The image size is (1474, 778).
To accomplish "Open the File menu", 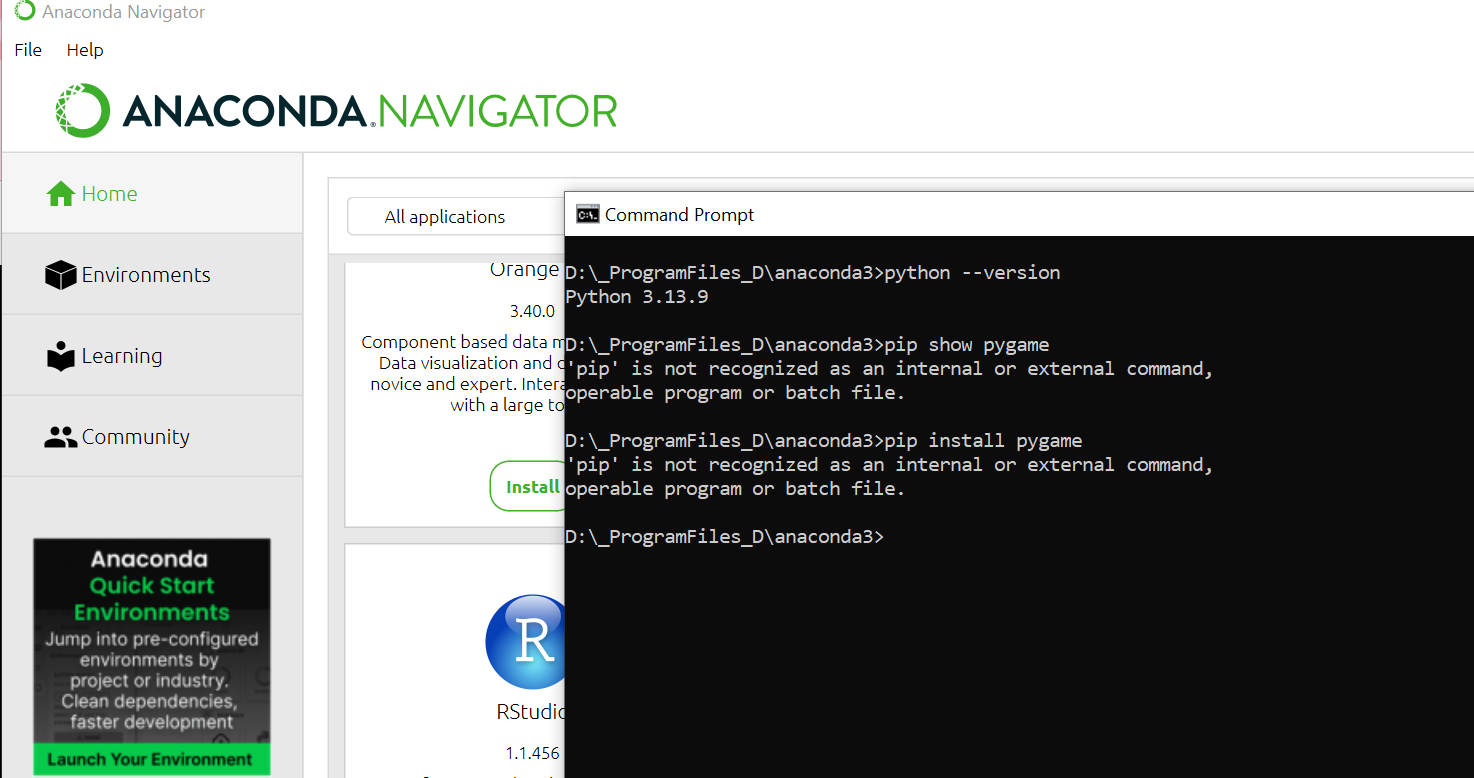I will click(28, 50).
